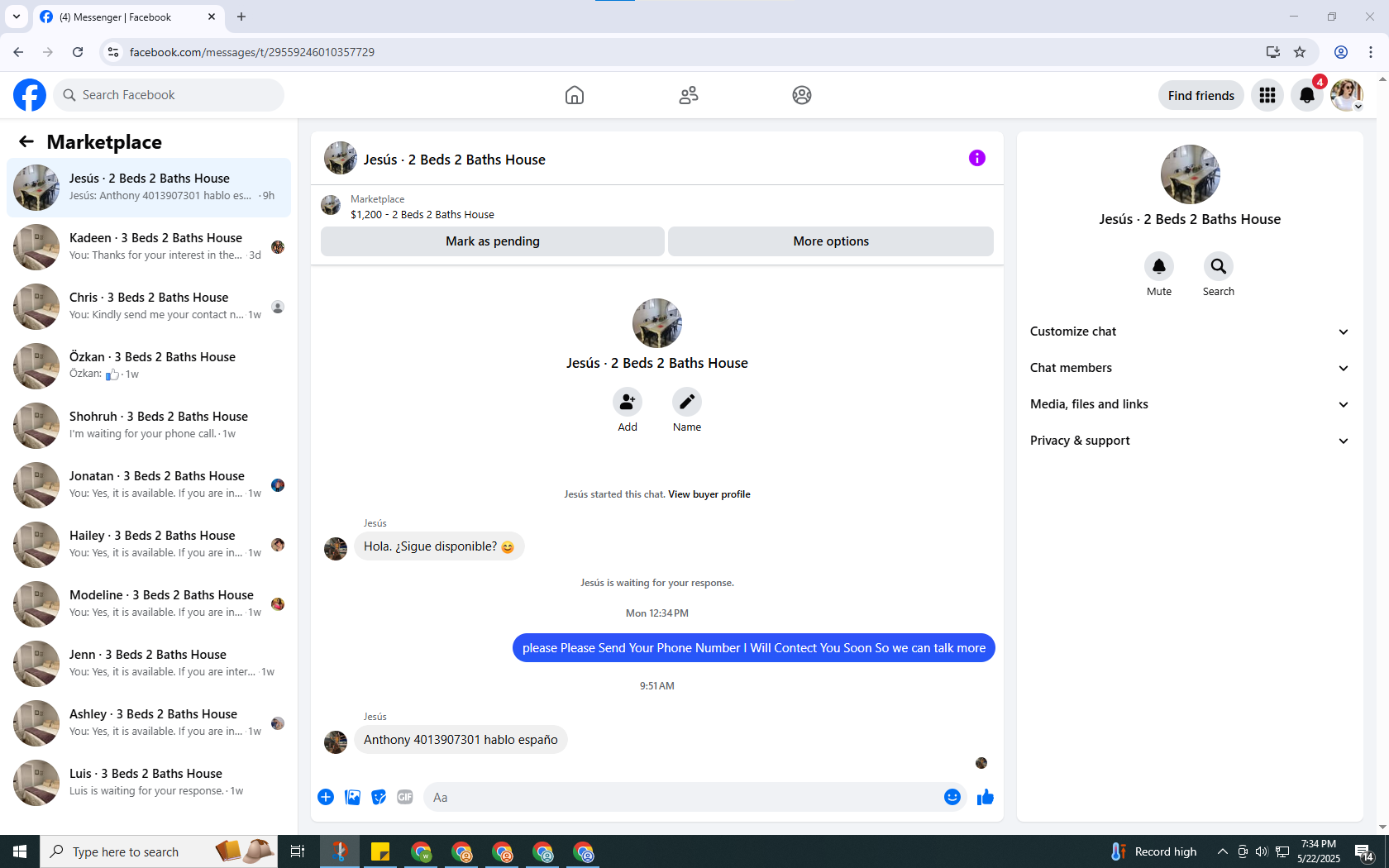1389x868 pixels.
Task: Select Jesús 2 Beds chat
Action: point(149,188)
